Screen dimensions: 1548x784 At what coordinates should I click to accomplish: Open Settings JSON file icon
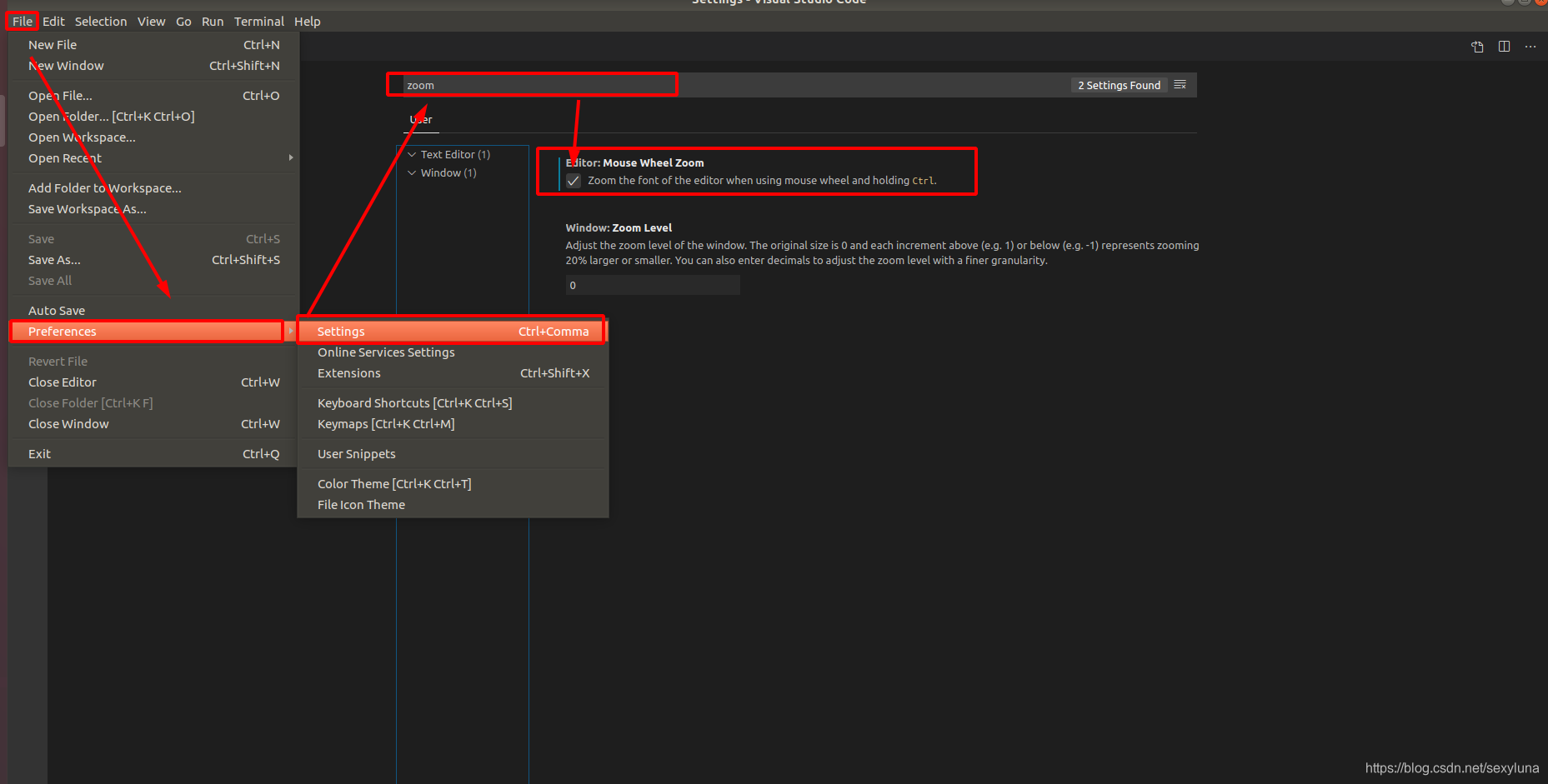(x=1477, y=47)
